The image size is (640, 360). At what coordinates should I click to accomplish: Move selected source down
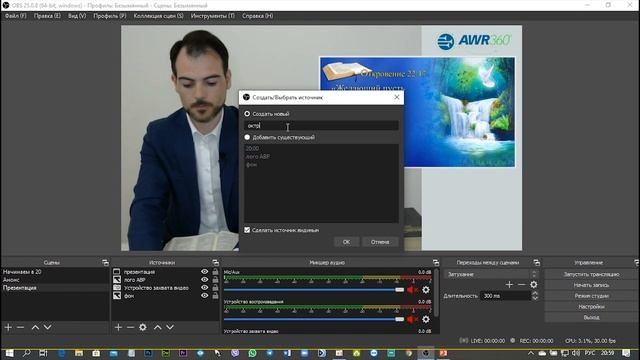pyautogui.click(x=170, y=327)
